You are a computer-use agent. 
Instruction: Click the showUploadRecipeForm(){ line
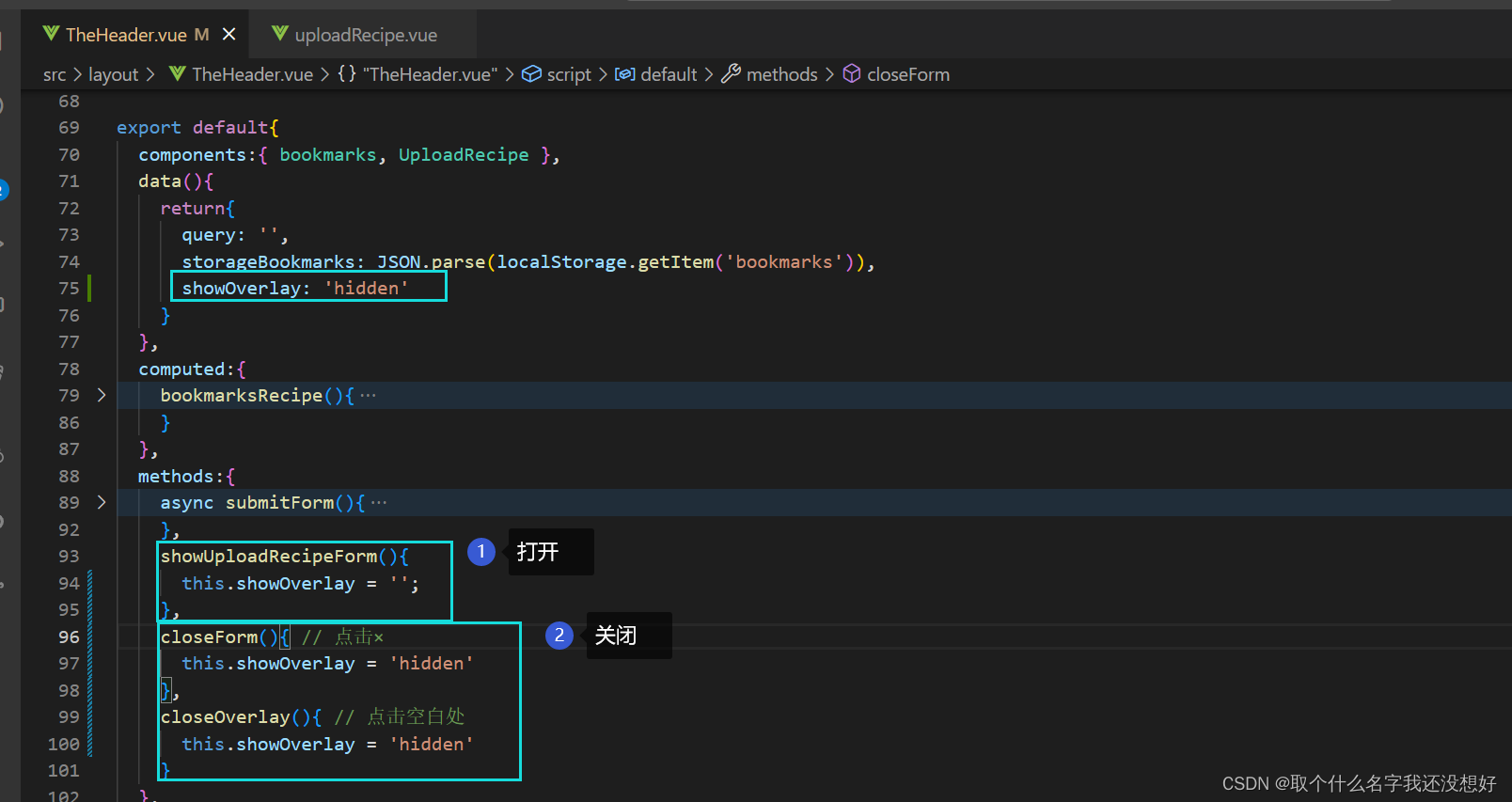pos(284,557)
